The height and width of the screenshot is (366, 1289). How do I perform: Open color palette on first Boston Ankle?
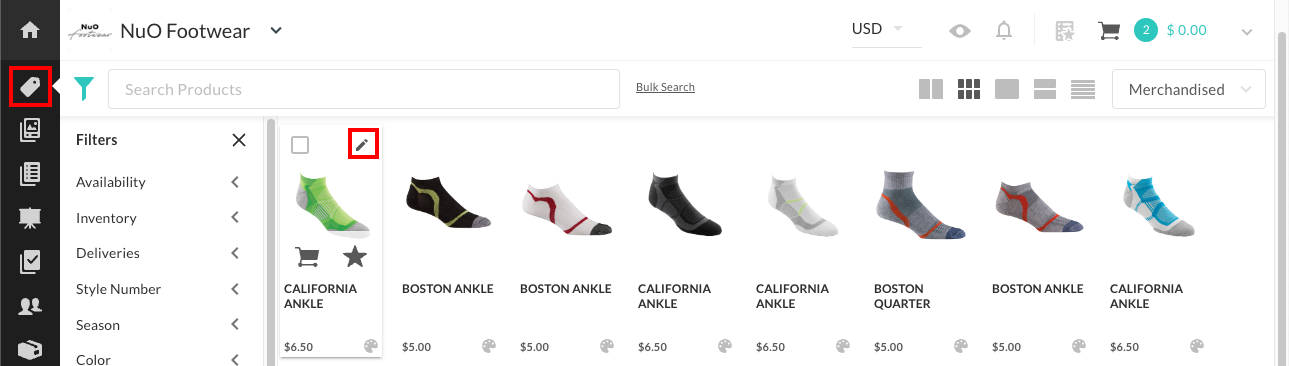coord(489,346)
